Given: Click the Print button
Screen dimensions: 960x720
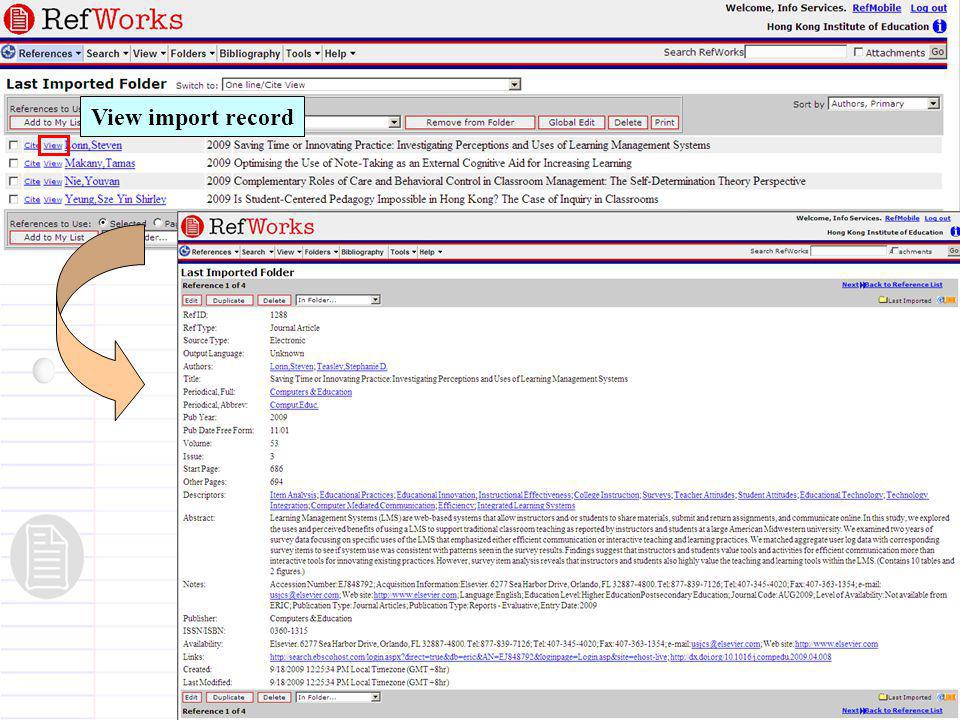Looking at the screenshot, I should 664,122.
